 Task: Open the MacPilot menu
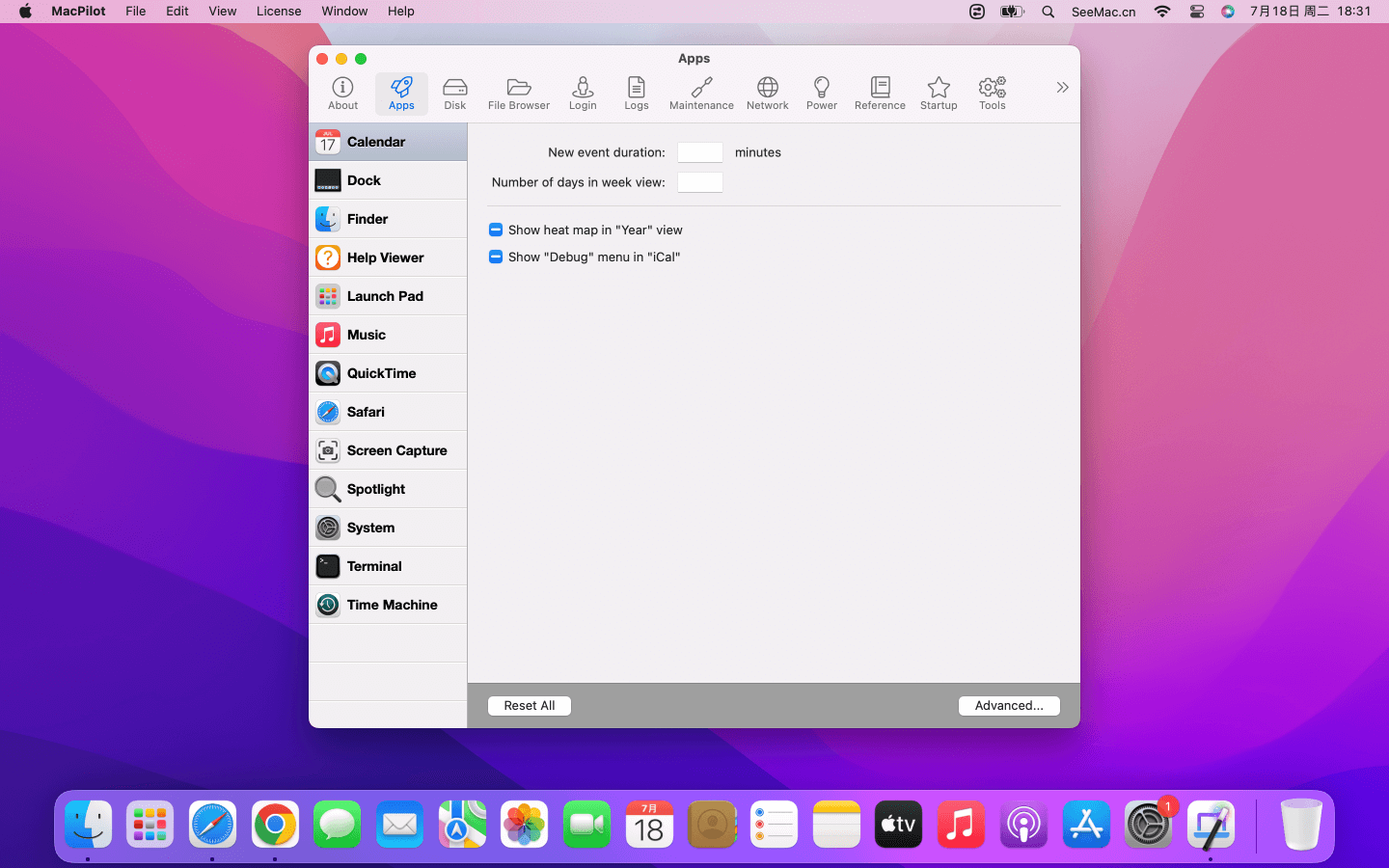(78, 12)
